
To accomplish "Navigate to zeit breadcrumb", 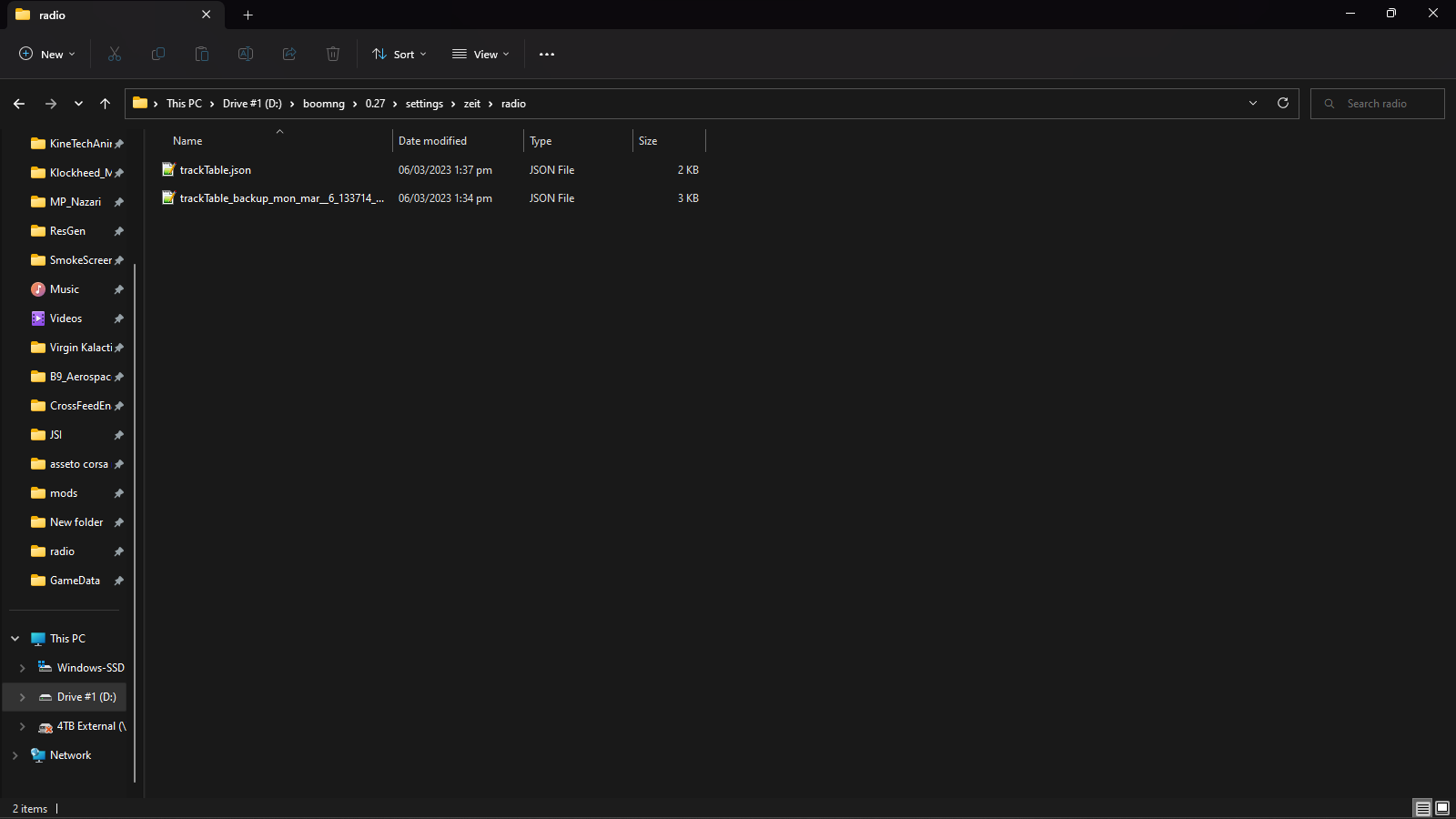I will pyautogui.click(x=472, y=104).
